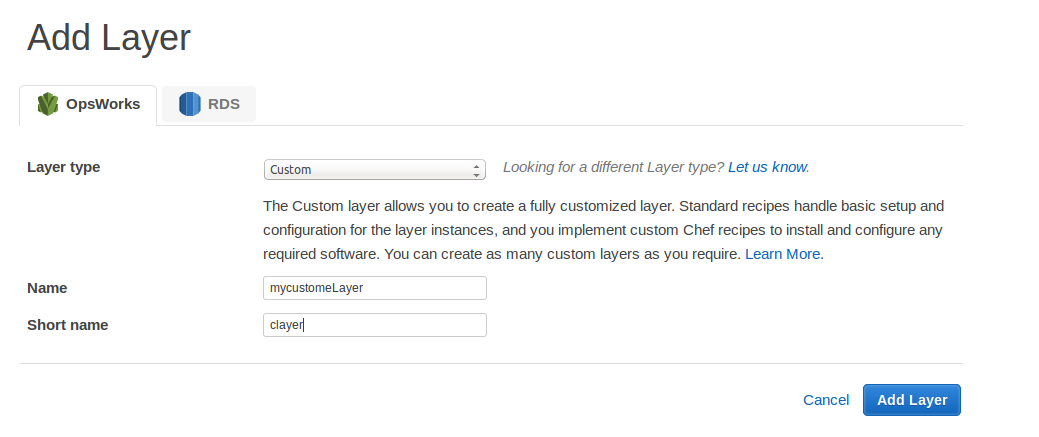1039x437 pixels.
Task: Focus the Name field containing mycustomeLayer
Action: (x=374, y=288)
